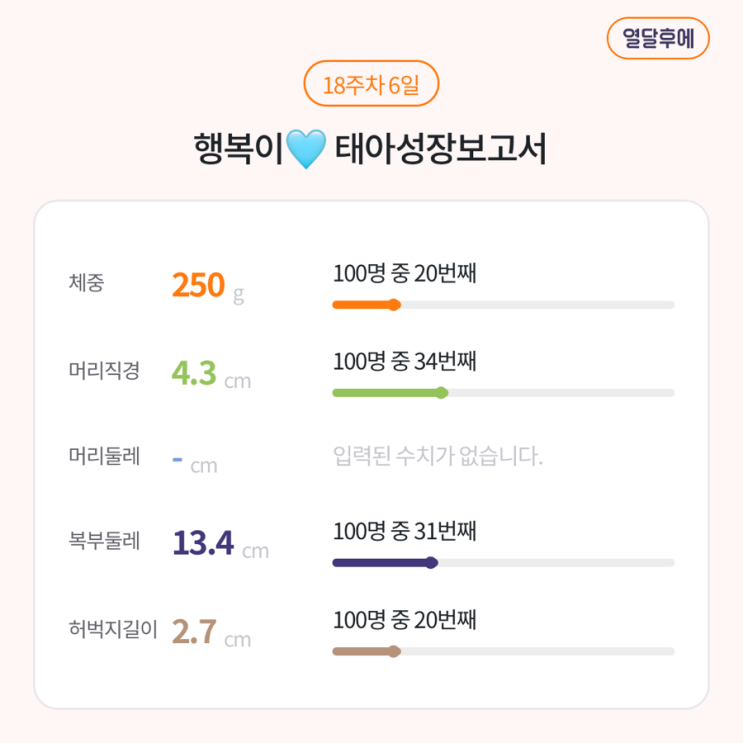
Task: Click the empty 머리둘레 dash value
Action: (x=178, y=460)
